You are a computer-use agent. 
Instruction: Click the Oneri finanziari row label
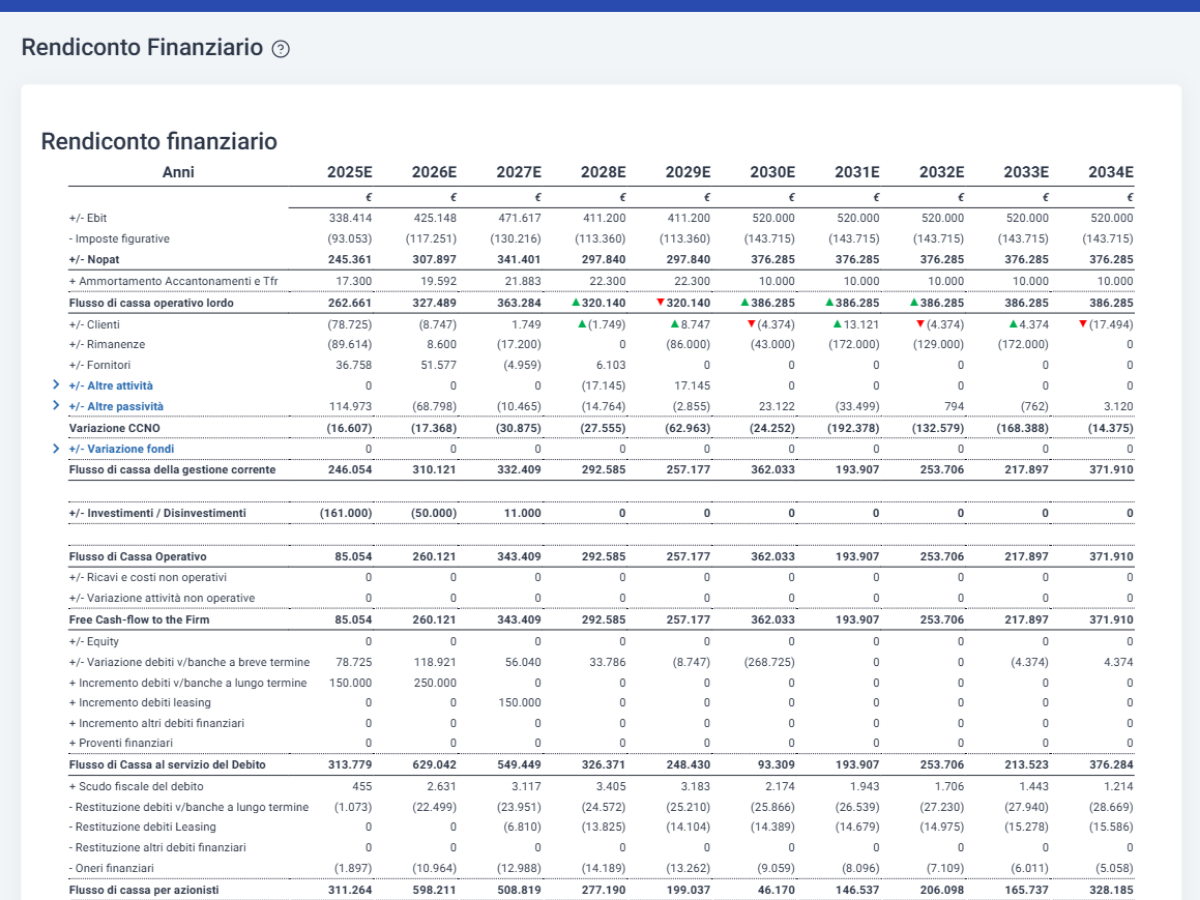tap(111, 867)
